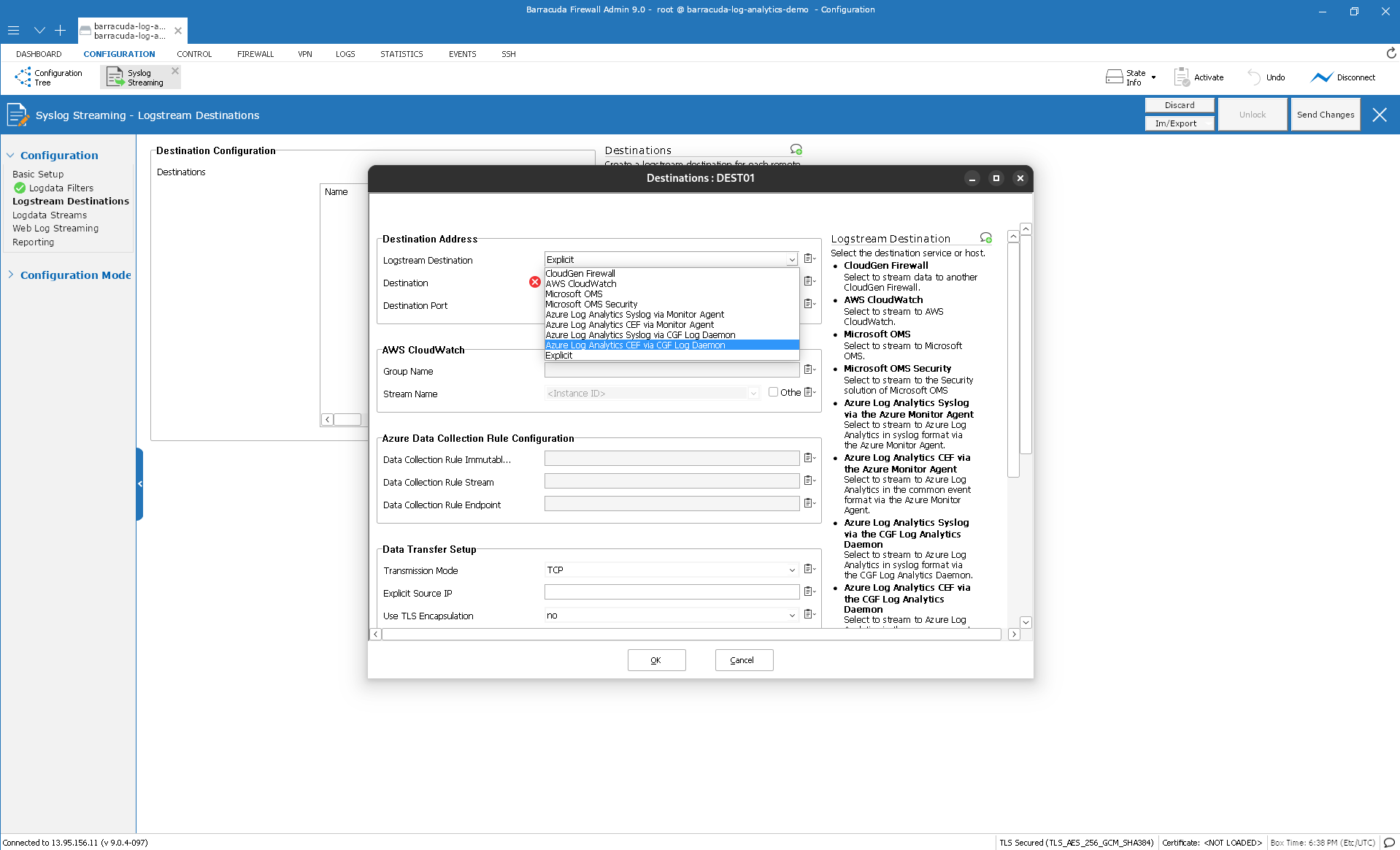Click the refresh icon at top right
1400x850 pixels.
click(x=1391, y=53)
